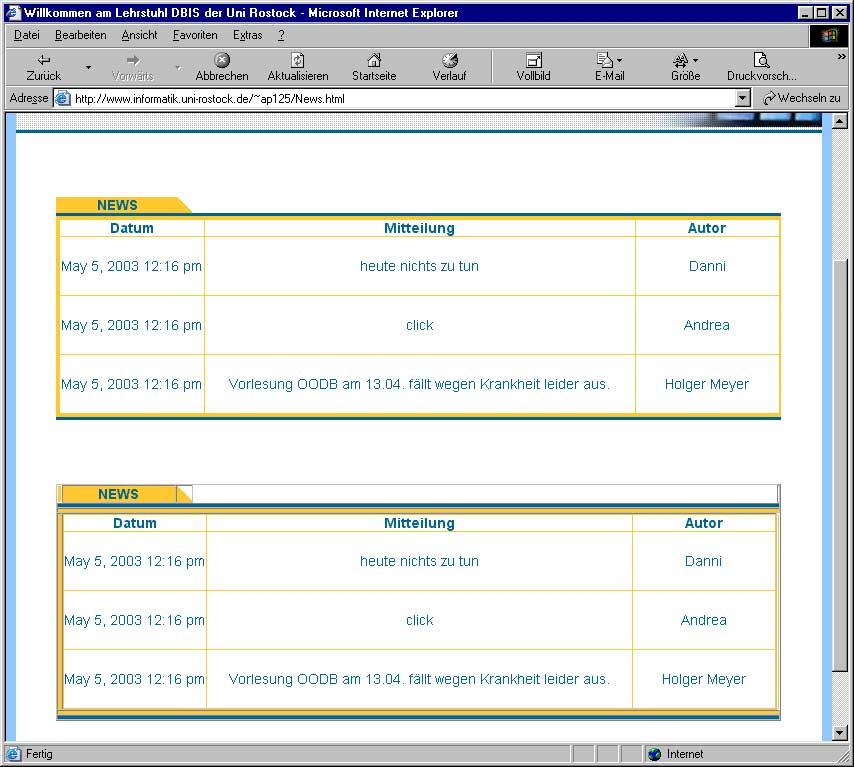
Task: Switch to Vollbild fullscreen mode
Action: pyautogui.click(x=533, y=61)
